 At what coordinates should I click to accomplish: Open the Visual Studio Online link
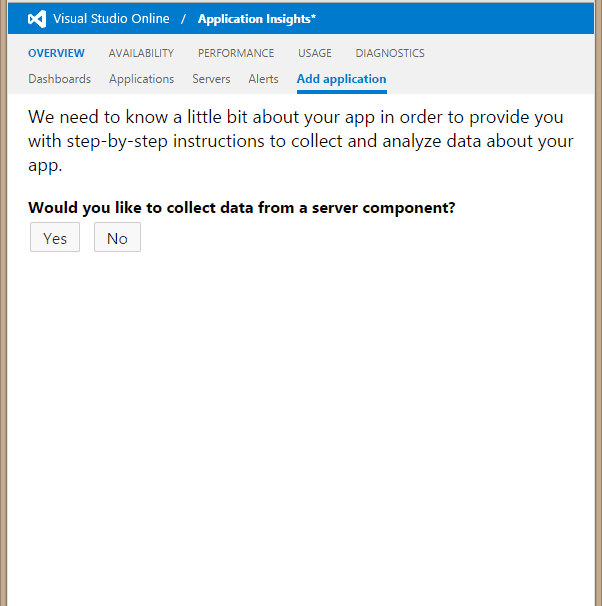[x=111, y=19]
